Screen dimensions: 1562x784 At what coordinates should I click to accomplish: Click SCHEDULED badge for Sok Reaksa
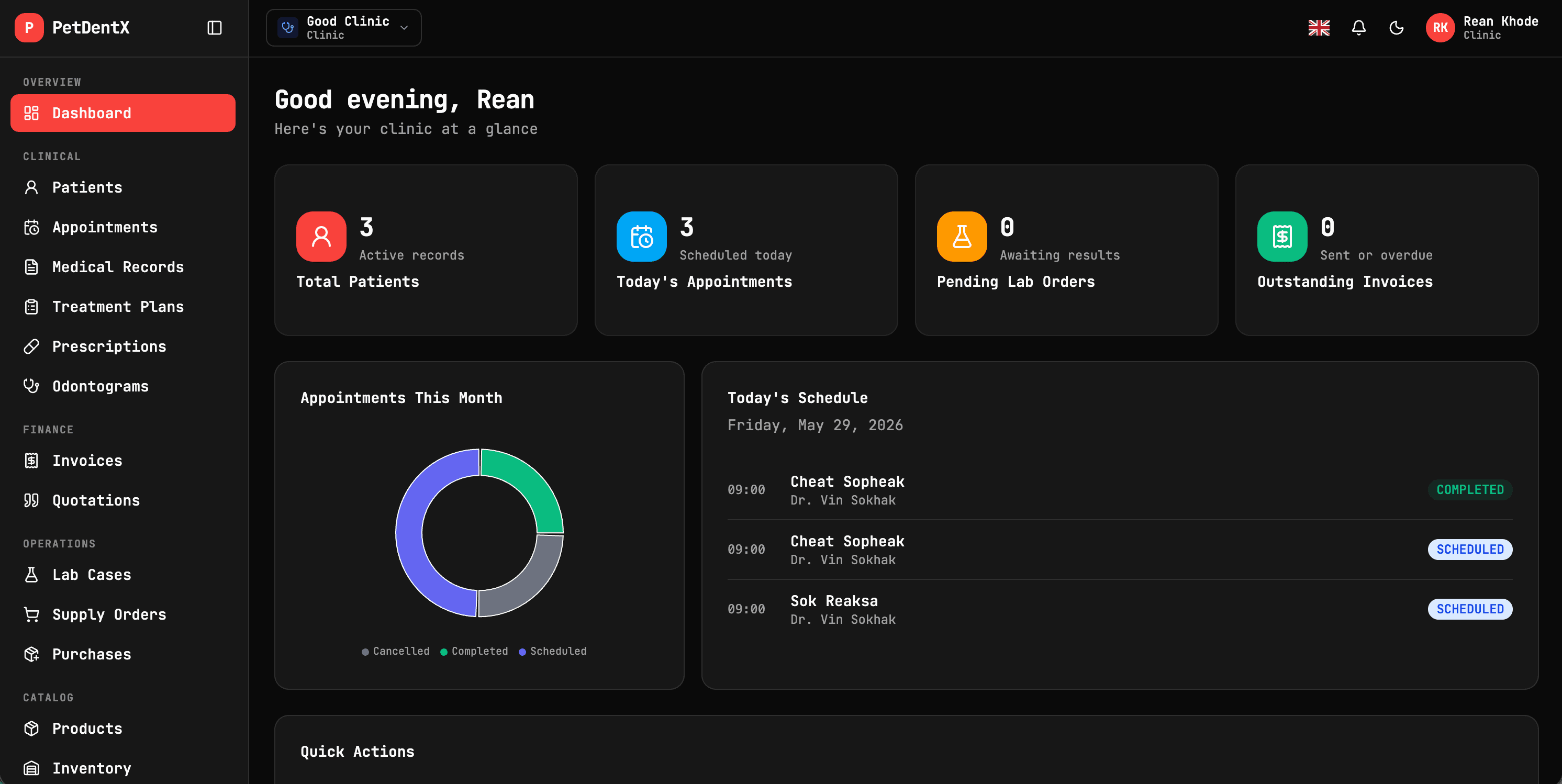(1470, 609)
